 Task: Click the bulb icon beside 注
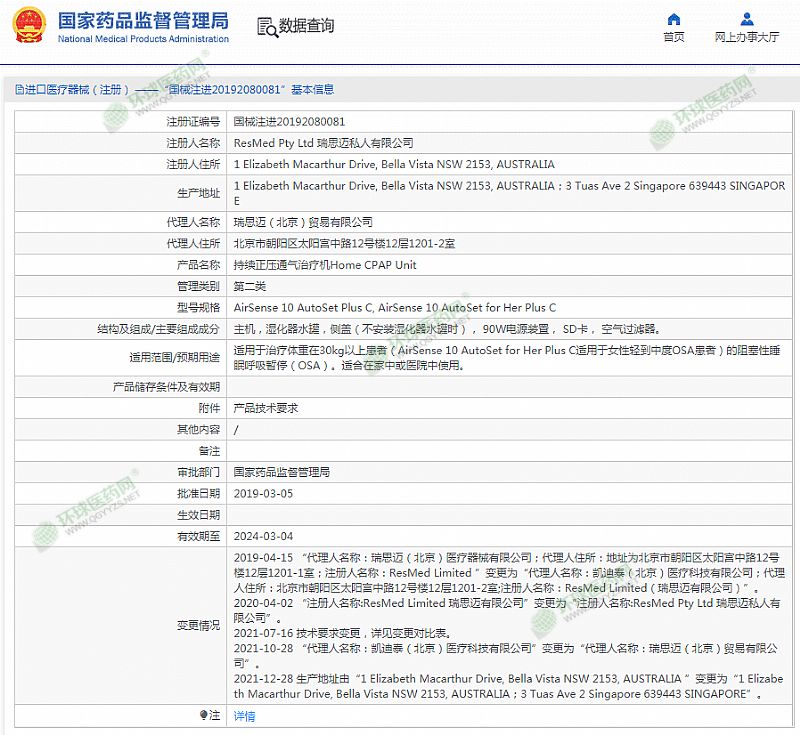pos(204,715)
